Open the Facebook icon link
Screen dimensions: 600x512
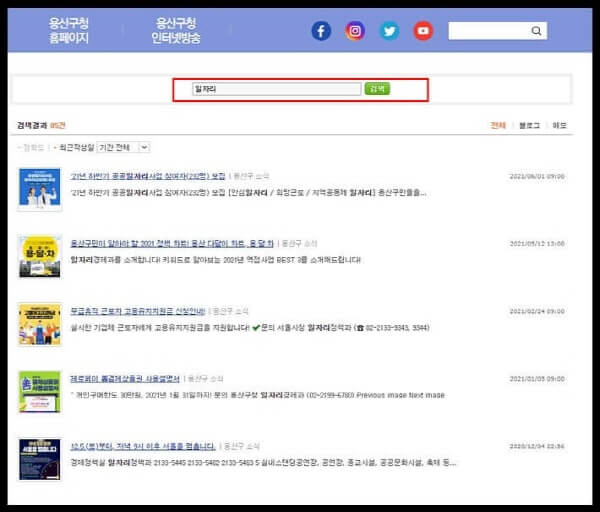[321, 31]
